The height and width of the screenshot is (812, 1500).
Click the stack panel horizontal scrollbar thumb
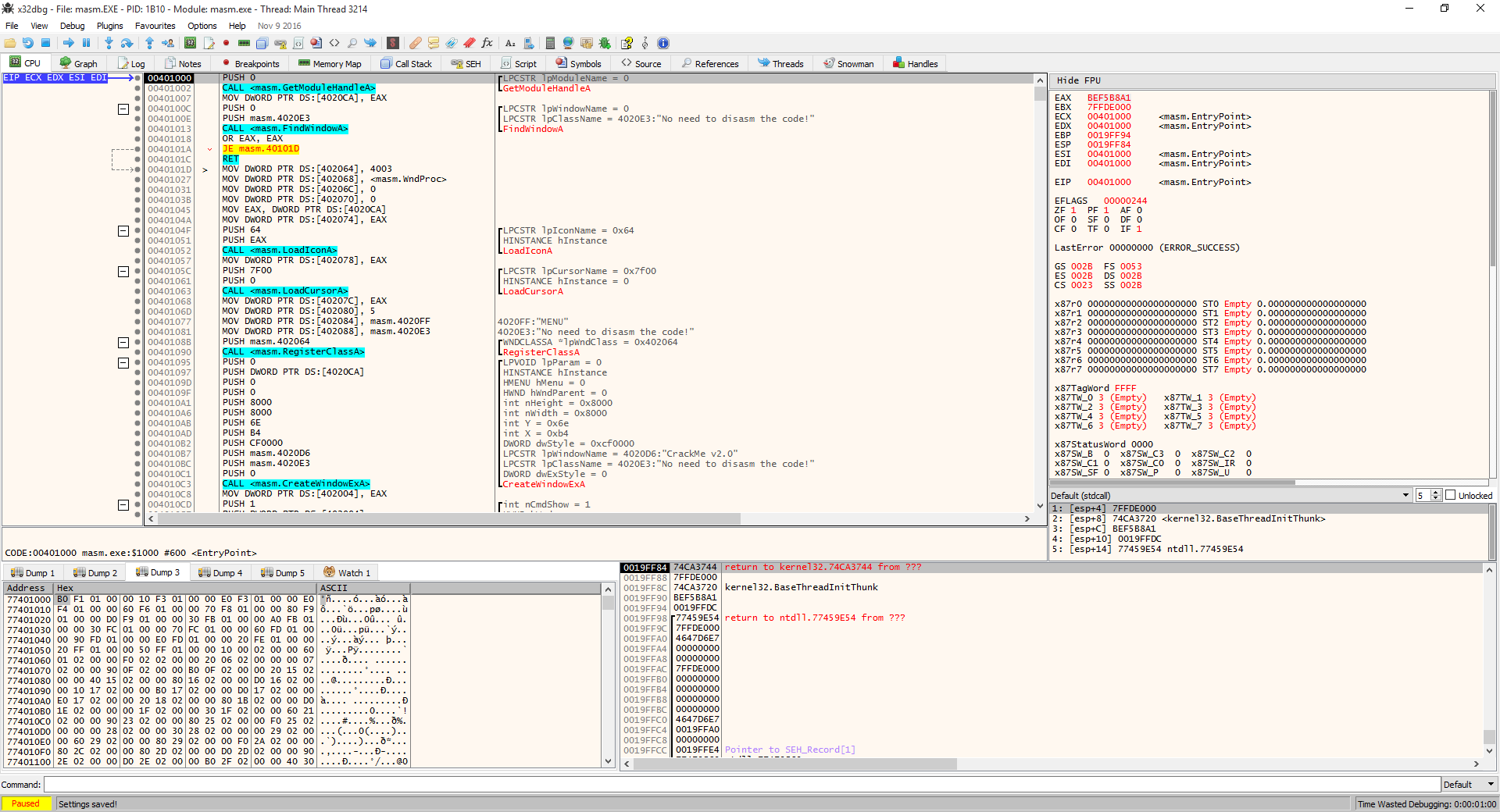(795, 764)
